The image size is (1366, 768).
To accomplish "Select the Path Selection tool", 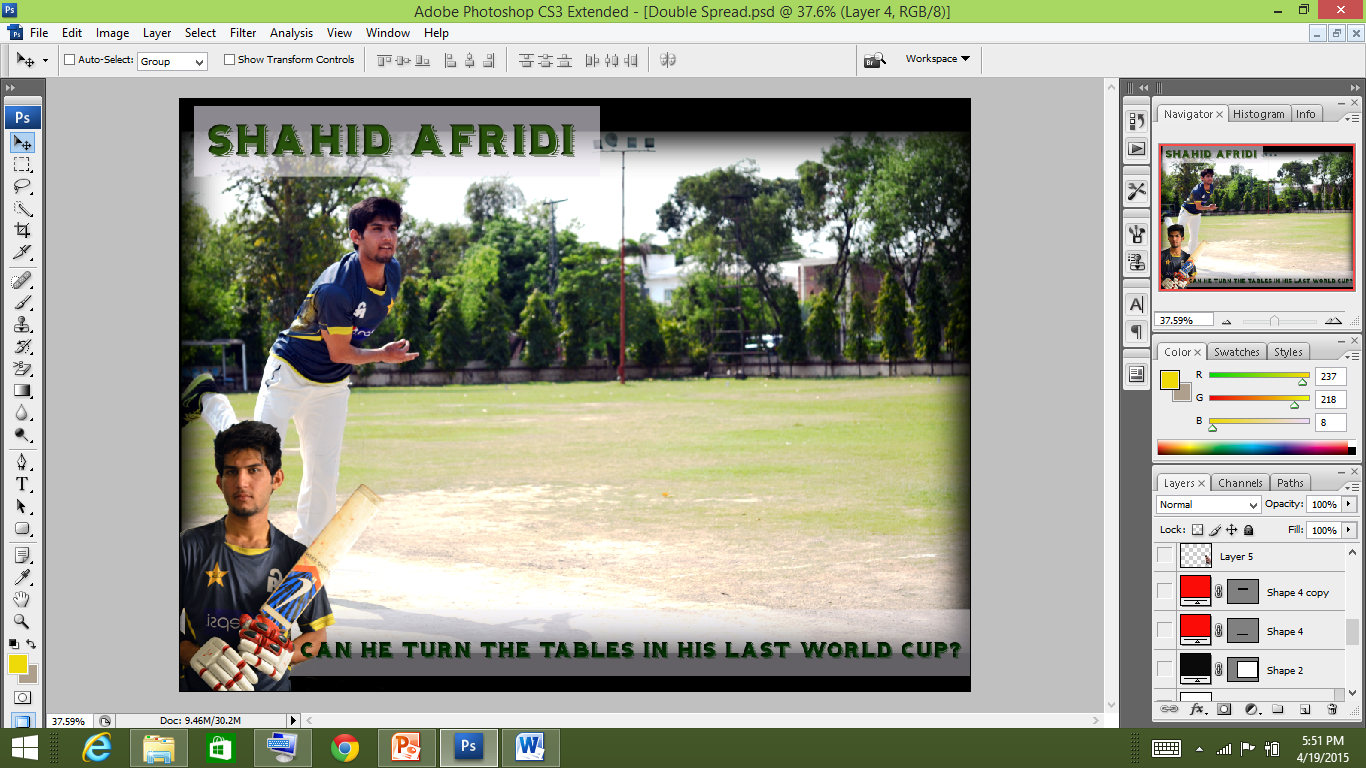I will [x=22, y=506].
